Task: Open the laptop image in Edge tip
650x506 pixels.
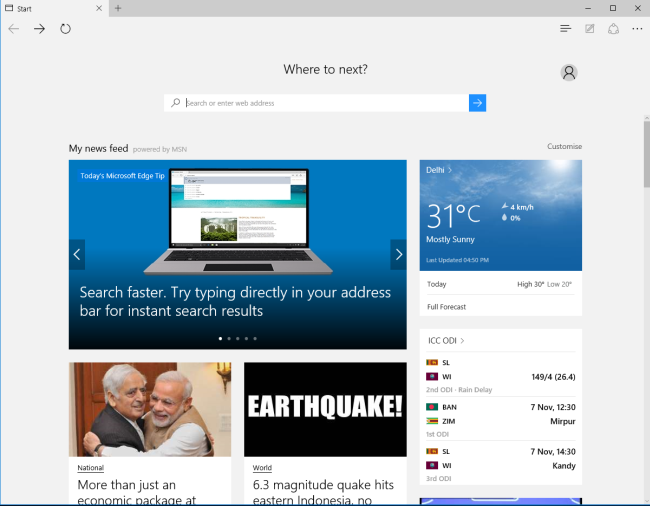Action: tap(238, 221)
